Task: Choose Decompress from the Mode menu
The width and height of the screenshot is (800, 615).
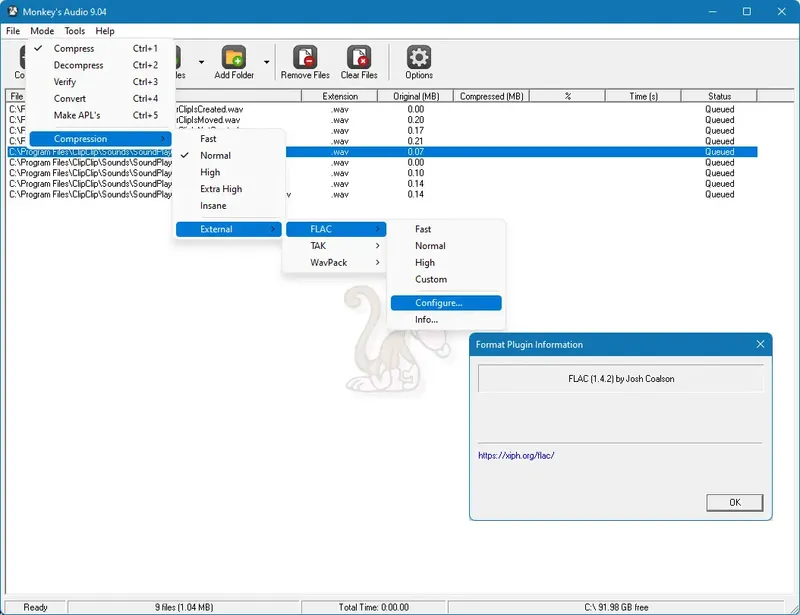Action: (x=100, y=65)
